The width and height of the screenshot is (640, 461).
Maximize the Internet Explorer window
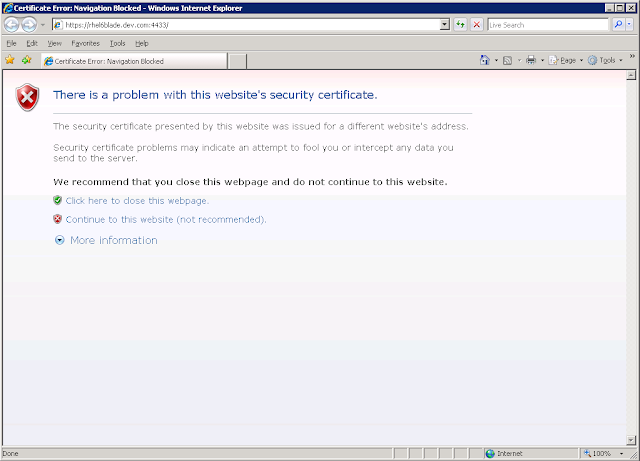point(620,8)
